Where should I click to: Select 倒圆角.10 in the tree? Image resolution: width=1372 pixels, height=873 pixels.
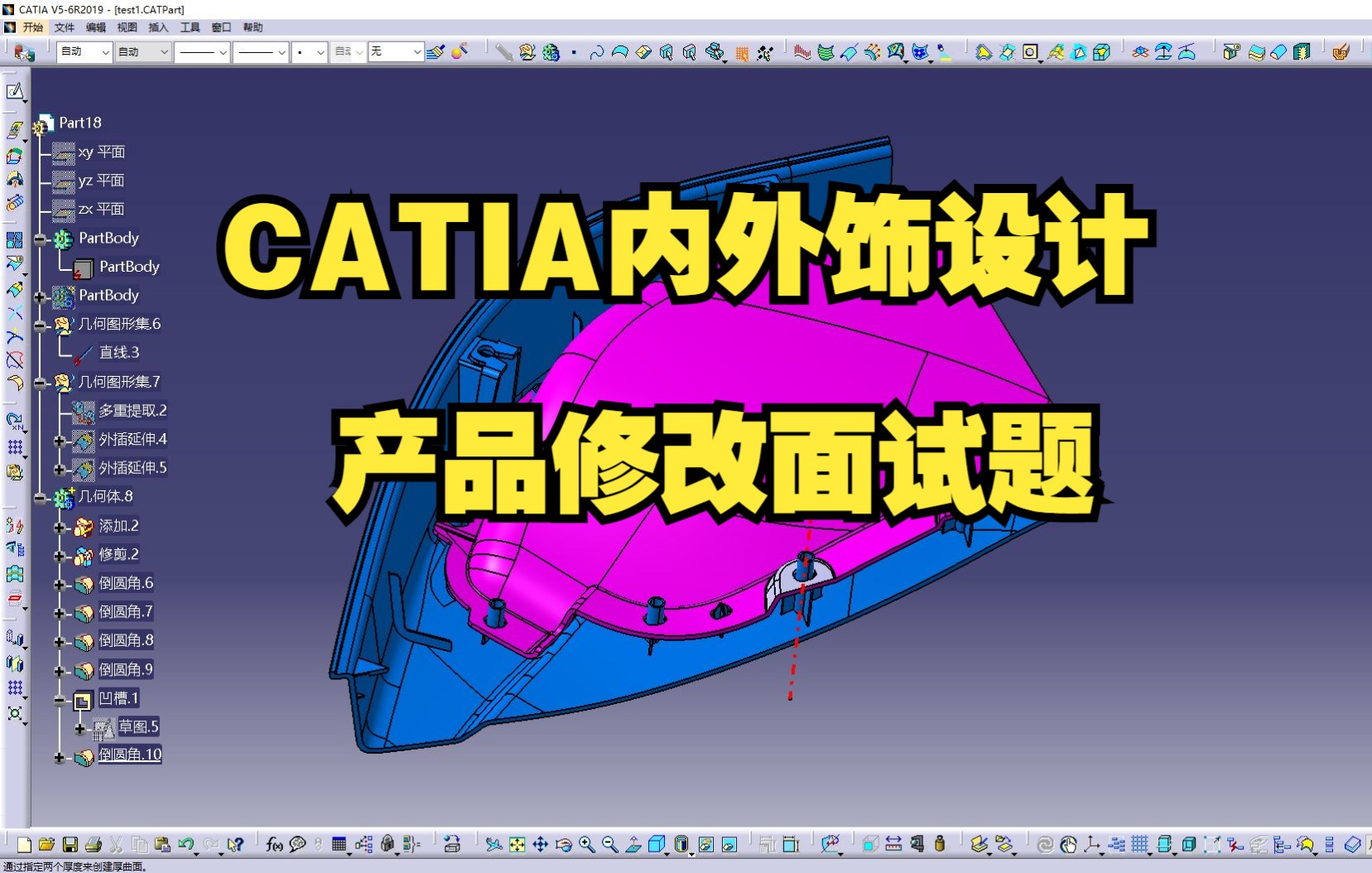[130, 755]
